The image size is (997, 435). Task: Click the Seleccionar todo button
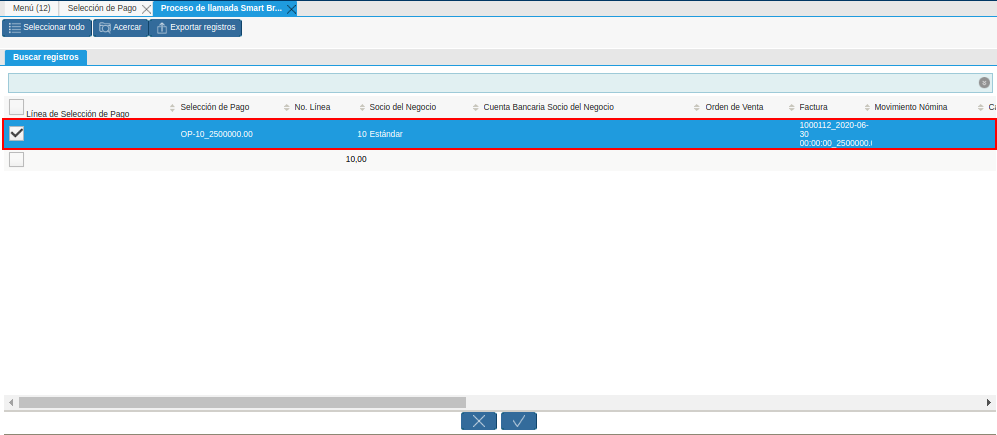[47, 28]
